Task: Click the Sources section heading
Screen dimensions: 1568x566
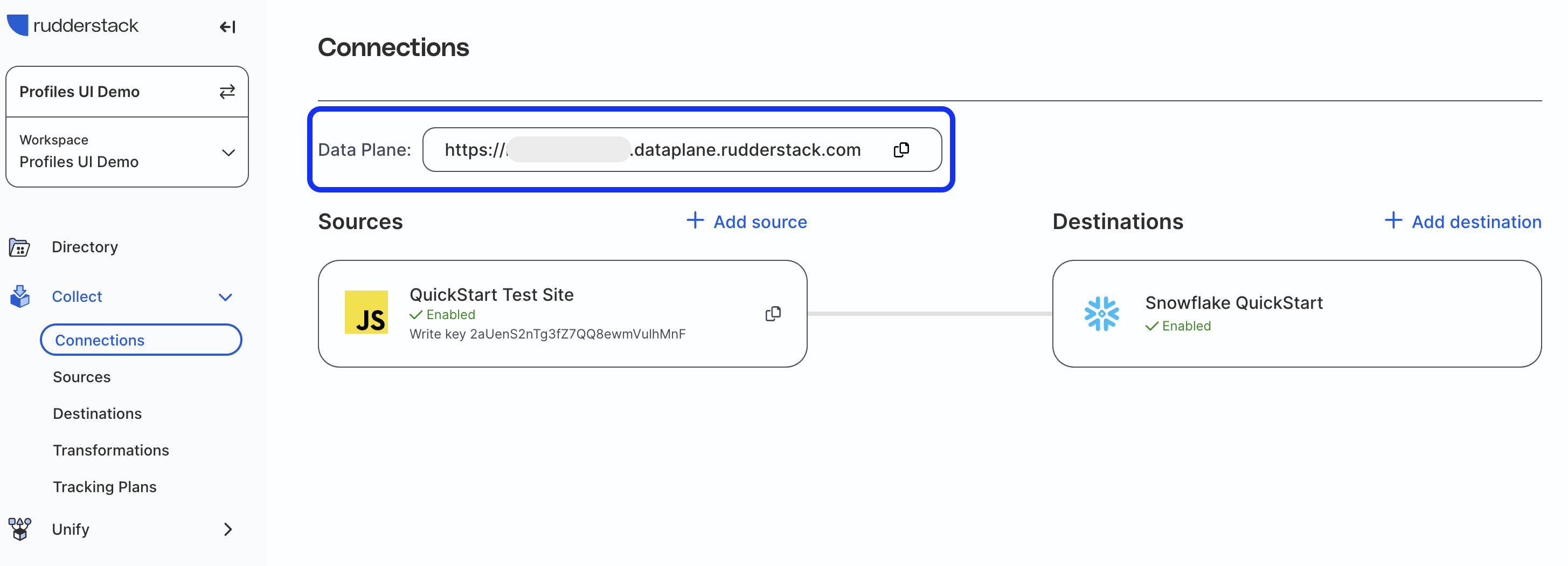Action: [x=360, y=222]
